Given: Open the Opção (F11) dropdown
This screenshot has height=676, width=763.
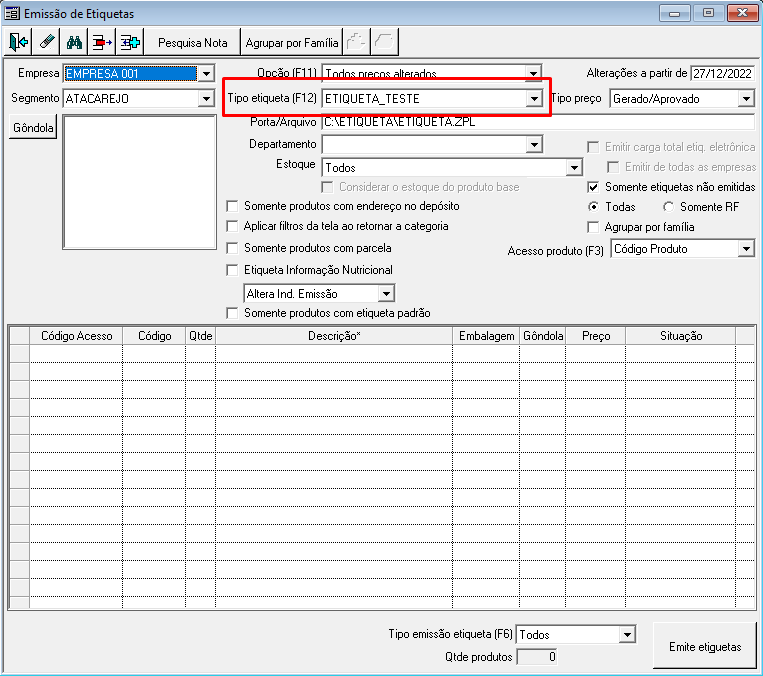Looking at the screenshot, I should (x=534, y=73).
